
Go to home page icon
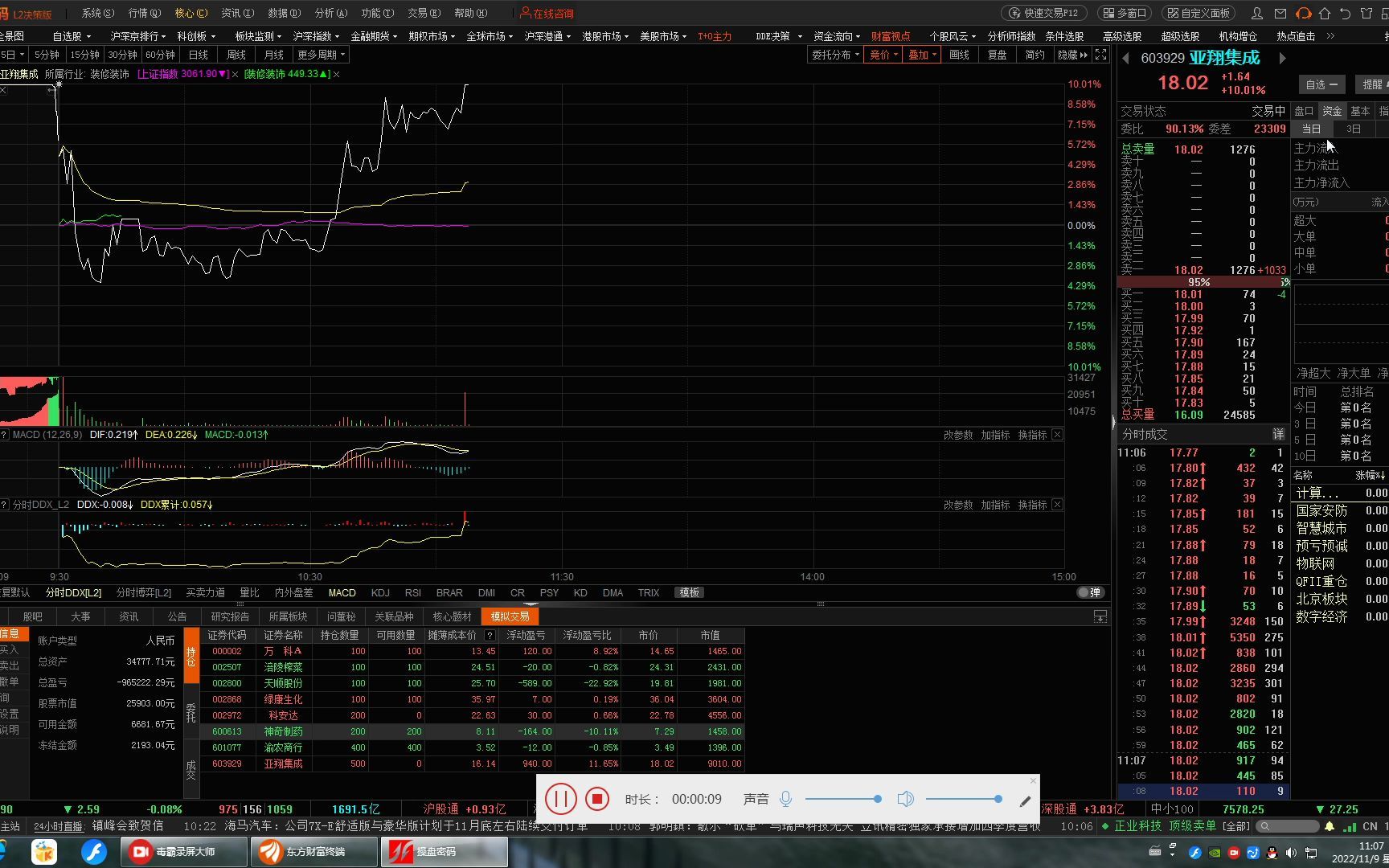(x=1325, y=14)
